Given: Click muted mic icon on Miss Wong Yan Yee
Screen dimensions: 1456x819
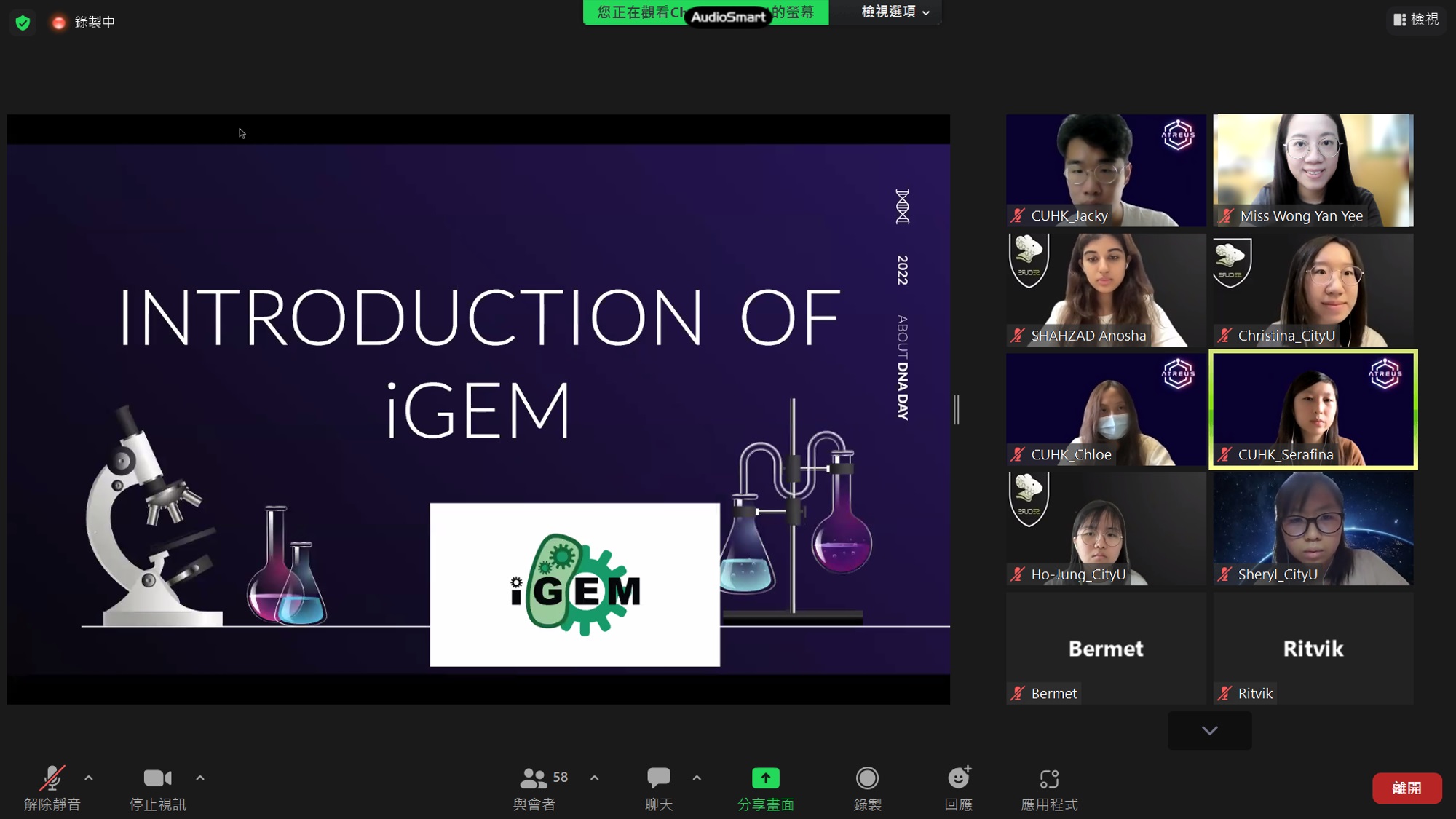Looking at the screenshot, I should 1227,215.
